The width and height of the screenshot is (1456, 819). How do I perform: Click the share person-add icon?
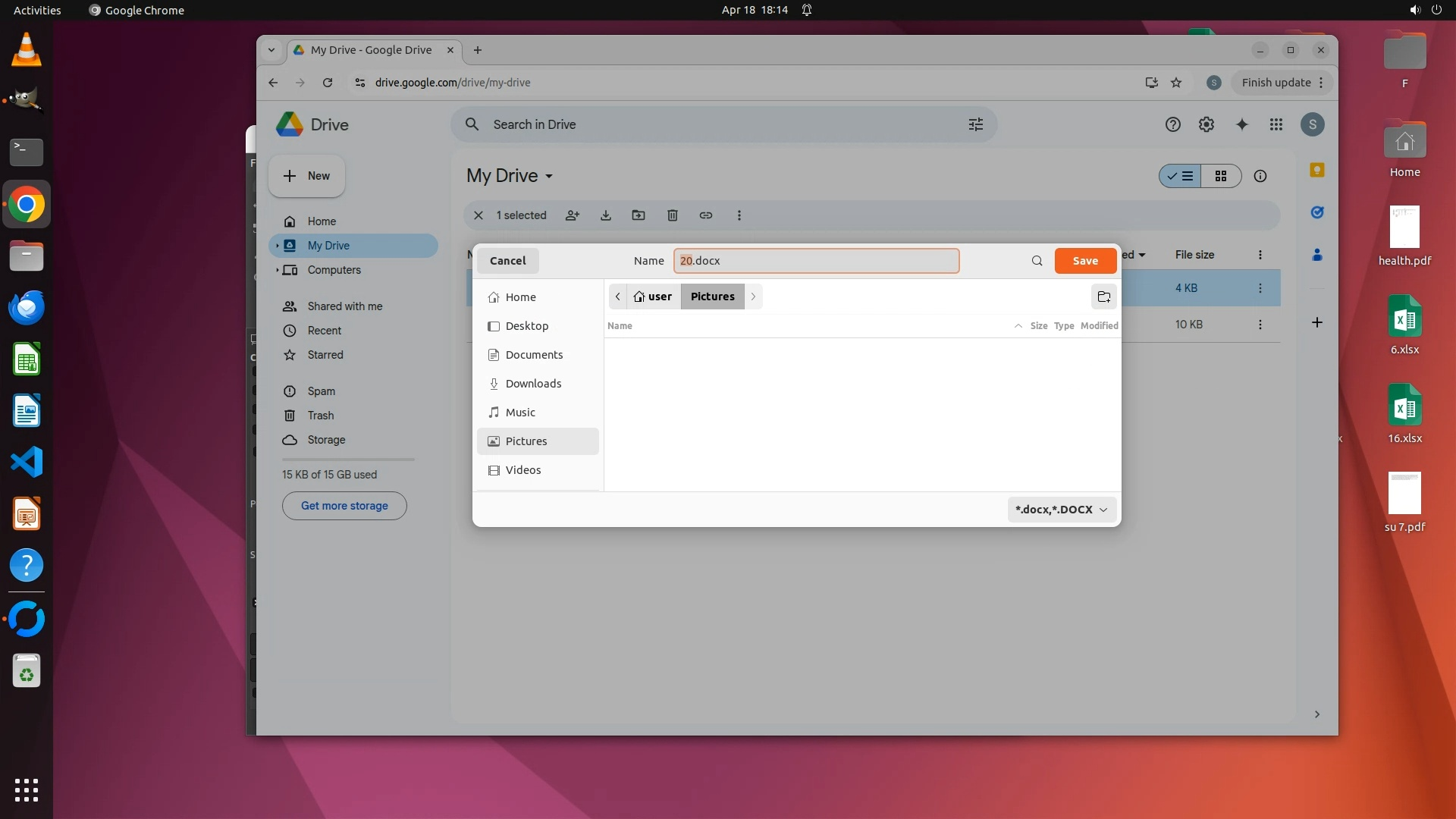pyautogui.click(x=573, y=215)
